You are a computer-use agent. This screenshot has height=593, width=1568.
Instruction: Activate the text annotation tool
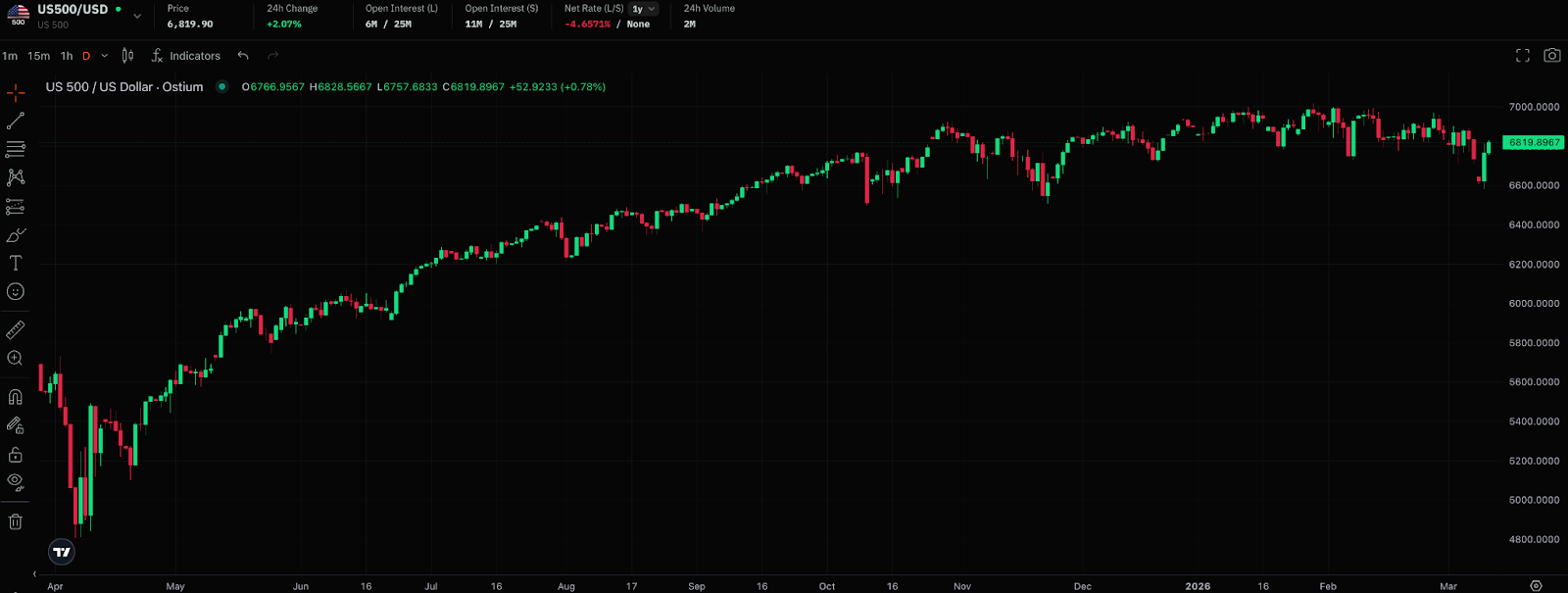(x=16, y=263)
